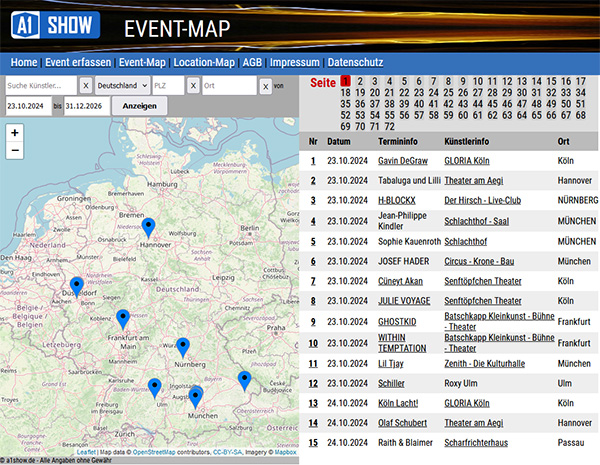Open Zenith - Die Kulturhalle link
Screen dimensions: 600x465
pos(484,364)
